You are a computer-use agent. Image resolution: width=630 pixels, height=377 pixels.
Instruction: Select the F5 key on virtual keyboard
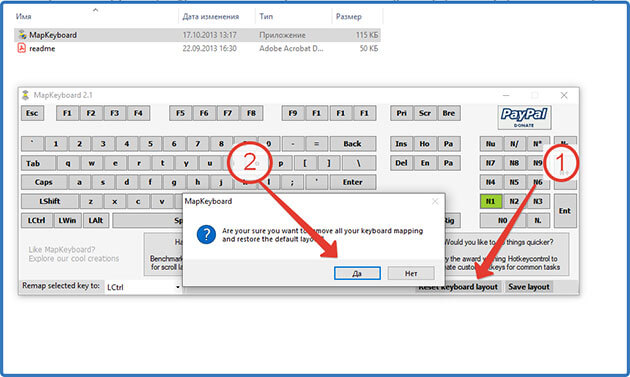pos(180,113)
